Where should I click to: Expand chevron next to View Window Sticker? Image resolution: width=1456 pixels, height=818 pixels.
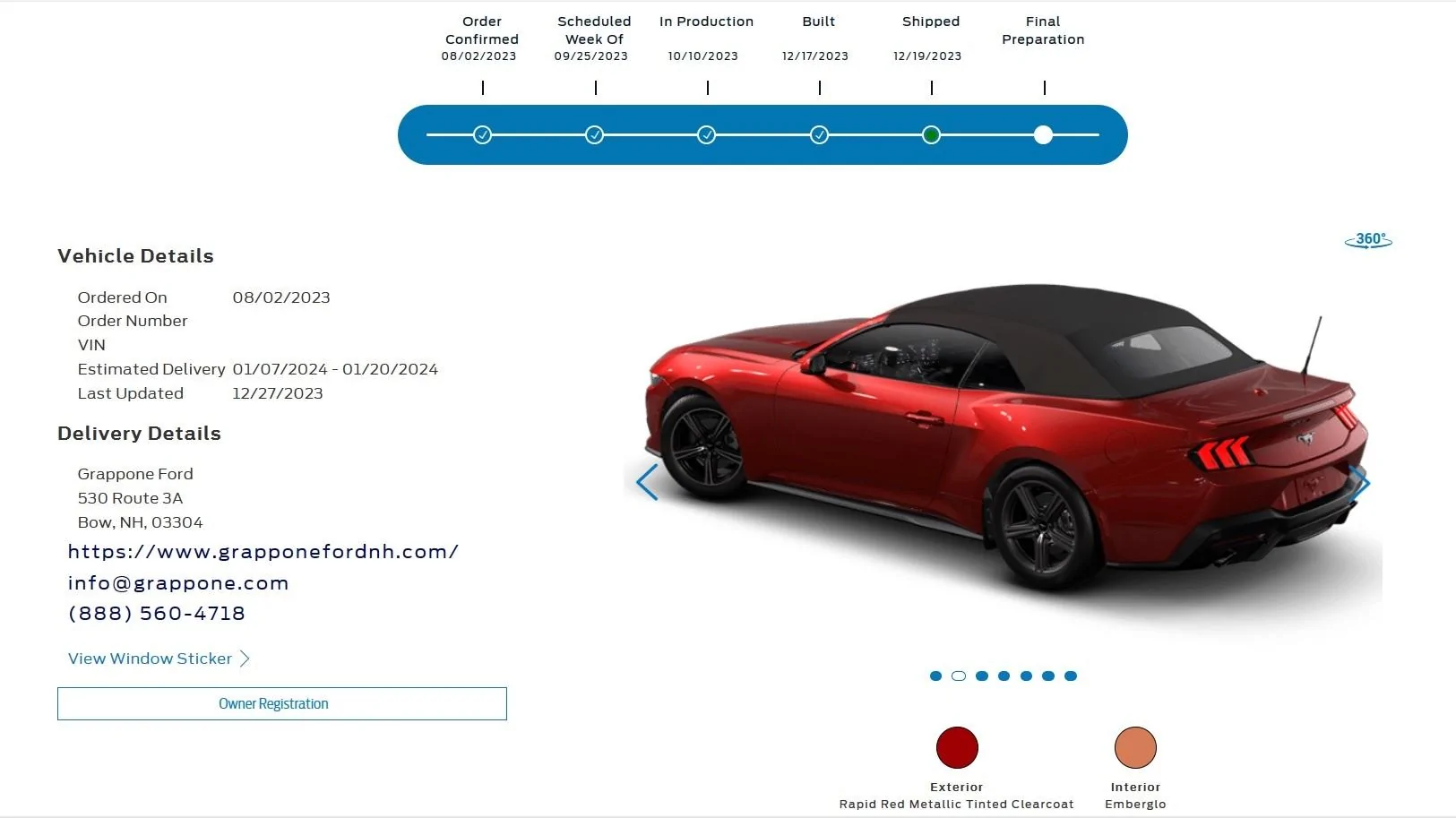(x=245, y=659)
